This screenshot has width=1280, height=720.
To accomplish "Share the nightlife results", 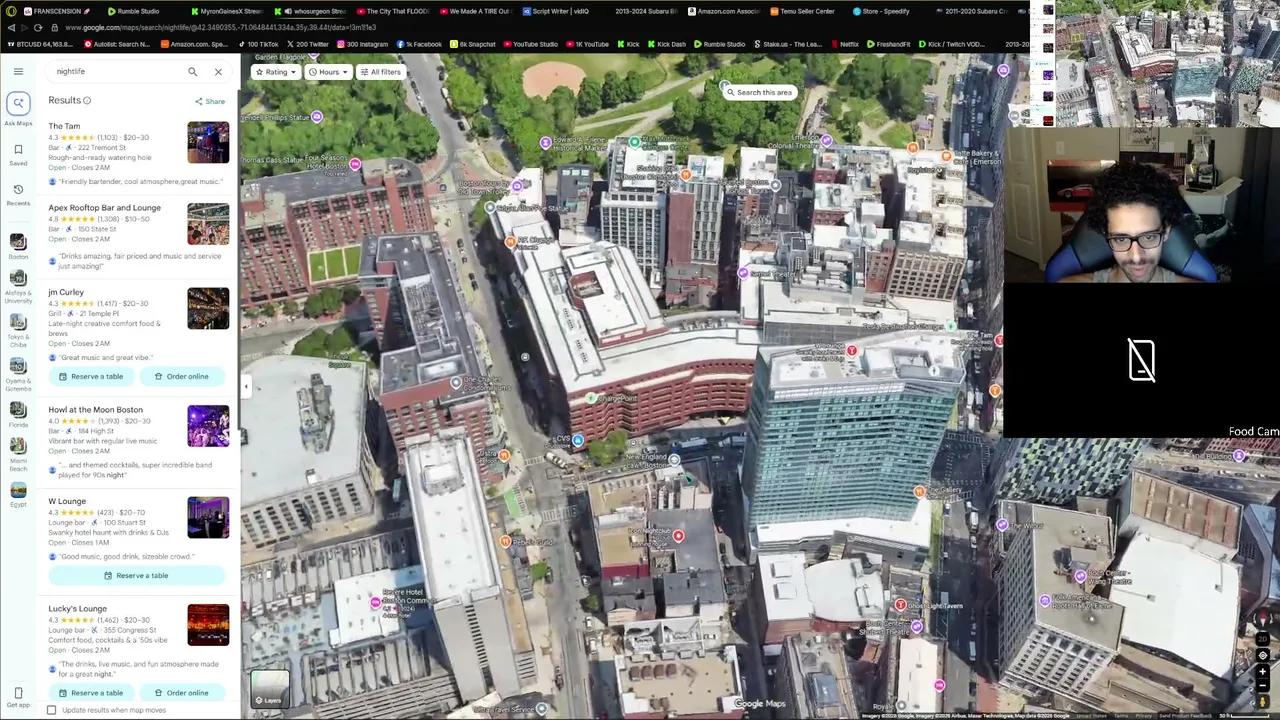I will tap(210, 101).
